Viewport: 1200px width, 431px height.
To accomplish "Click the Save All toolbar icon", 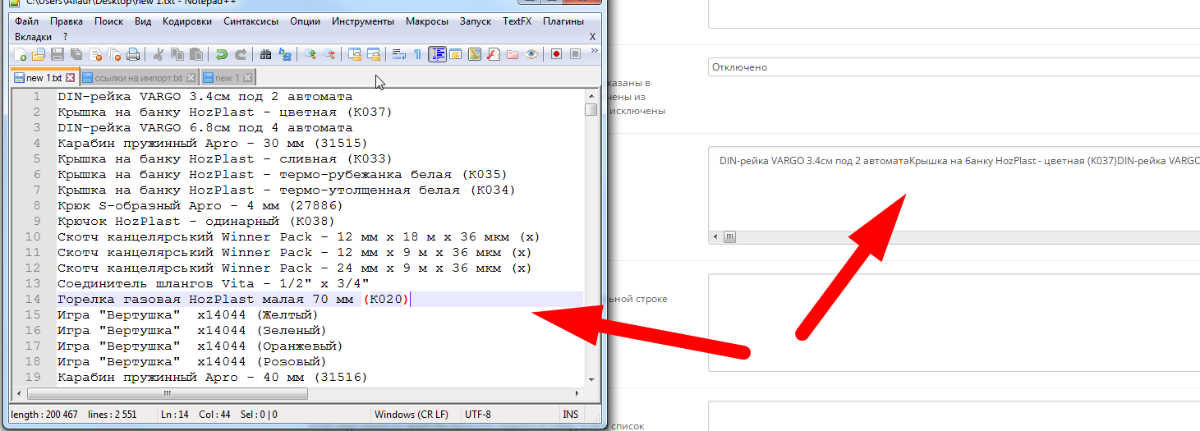I will 76,54.
